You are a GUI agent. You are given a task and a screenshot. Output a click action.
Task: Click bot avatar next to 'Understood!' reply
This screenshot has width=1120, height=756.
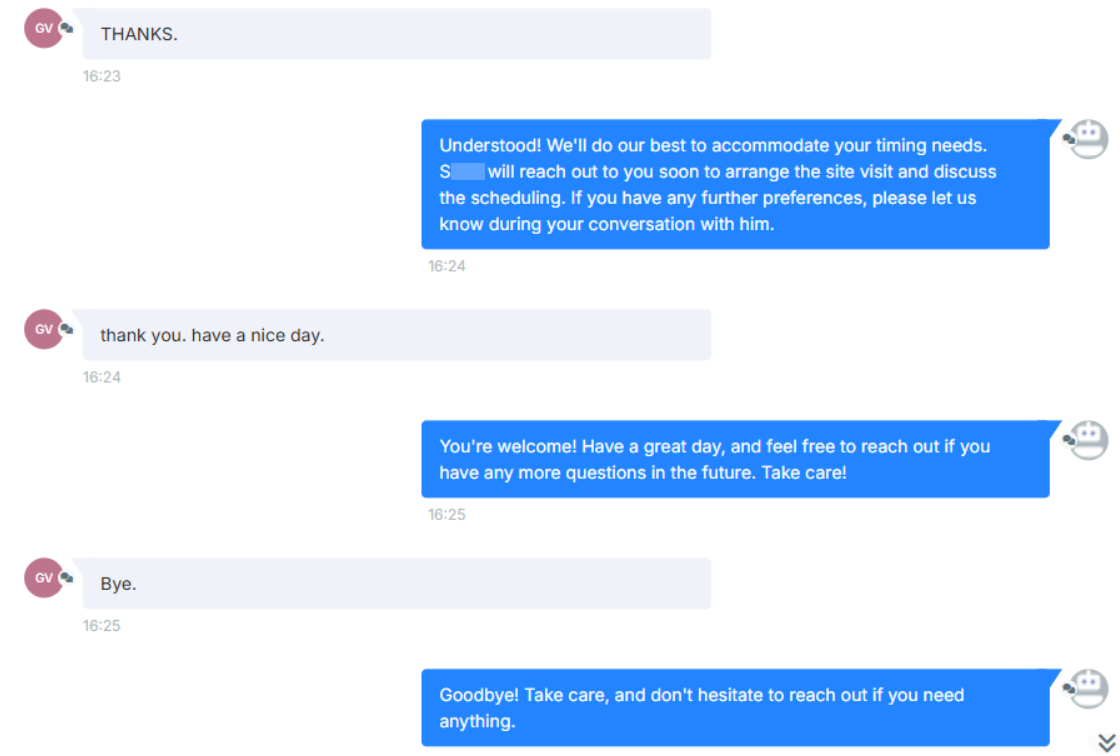[x=1087, y=138]
